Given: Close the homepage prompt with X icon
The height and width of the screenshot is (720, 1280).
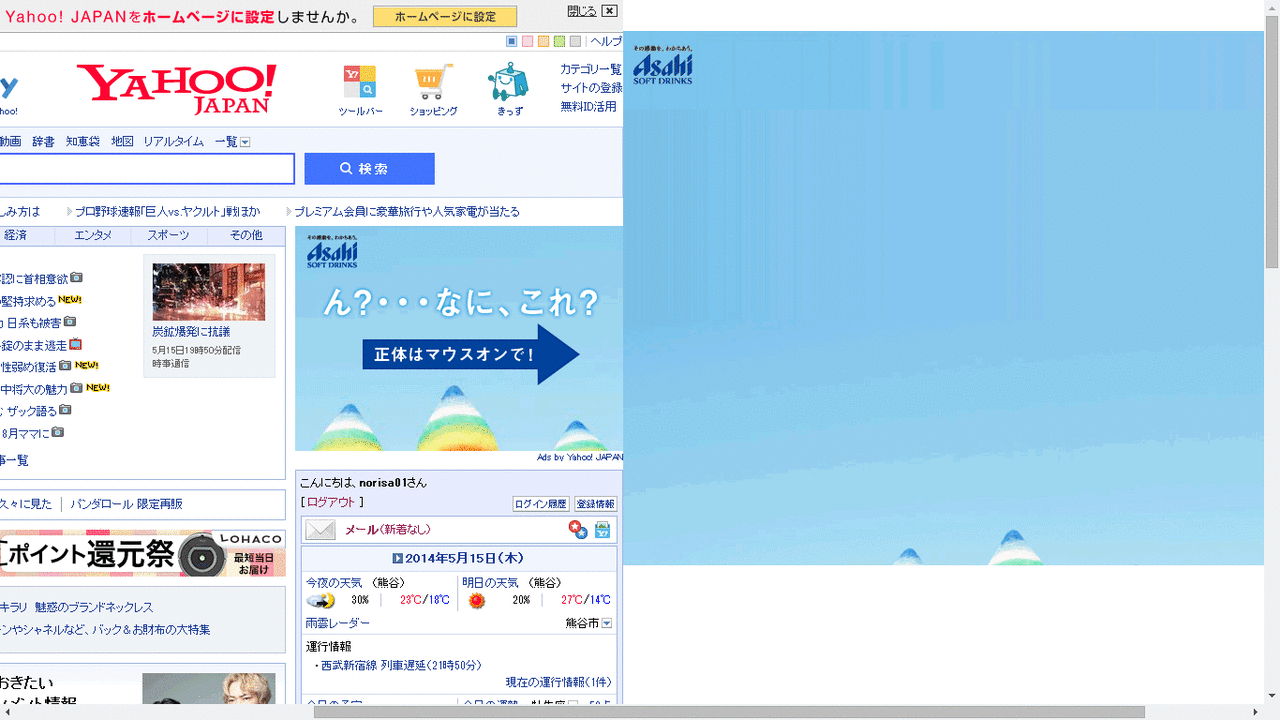Looking at the screenshot, I should (610, 11).
